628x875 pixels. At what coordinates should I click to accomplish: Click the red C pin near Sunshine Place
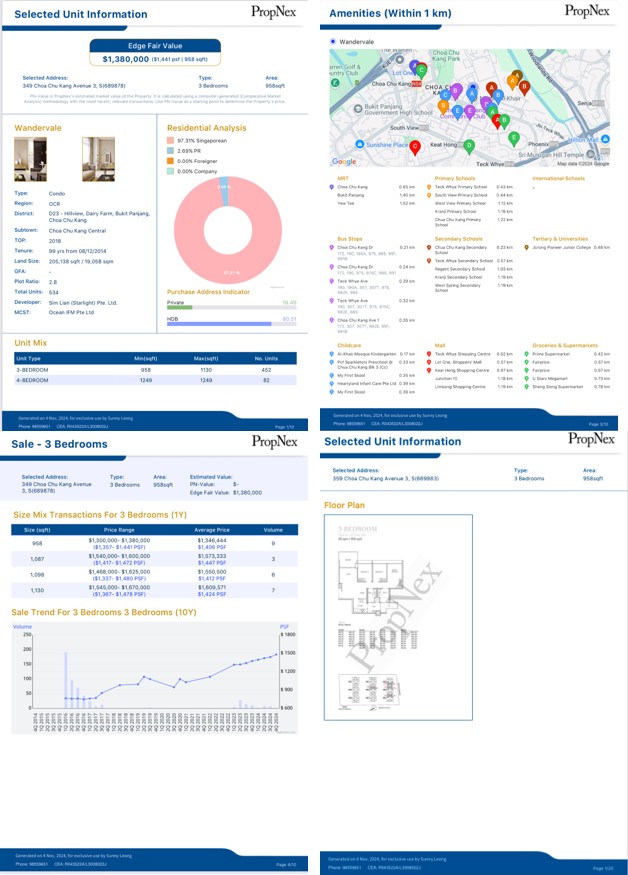[x=415, y=147]
